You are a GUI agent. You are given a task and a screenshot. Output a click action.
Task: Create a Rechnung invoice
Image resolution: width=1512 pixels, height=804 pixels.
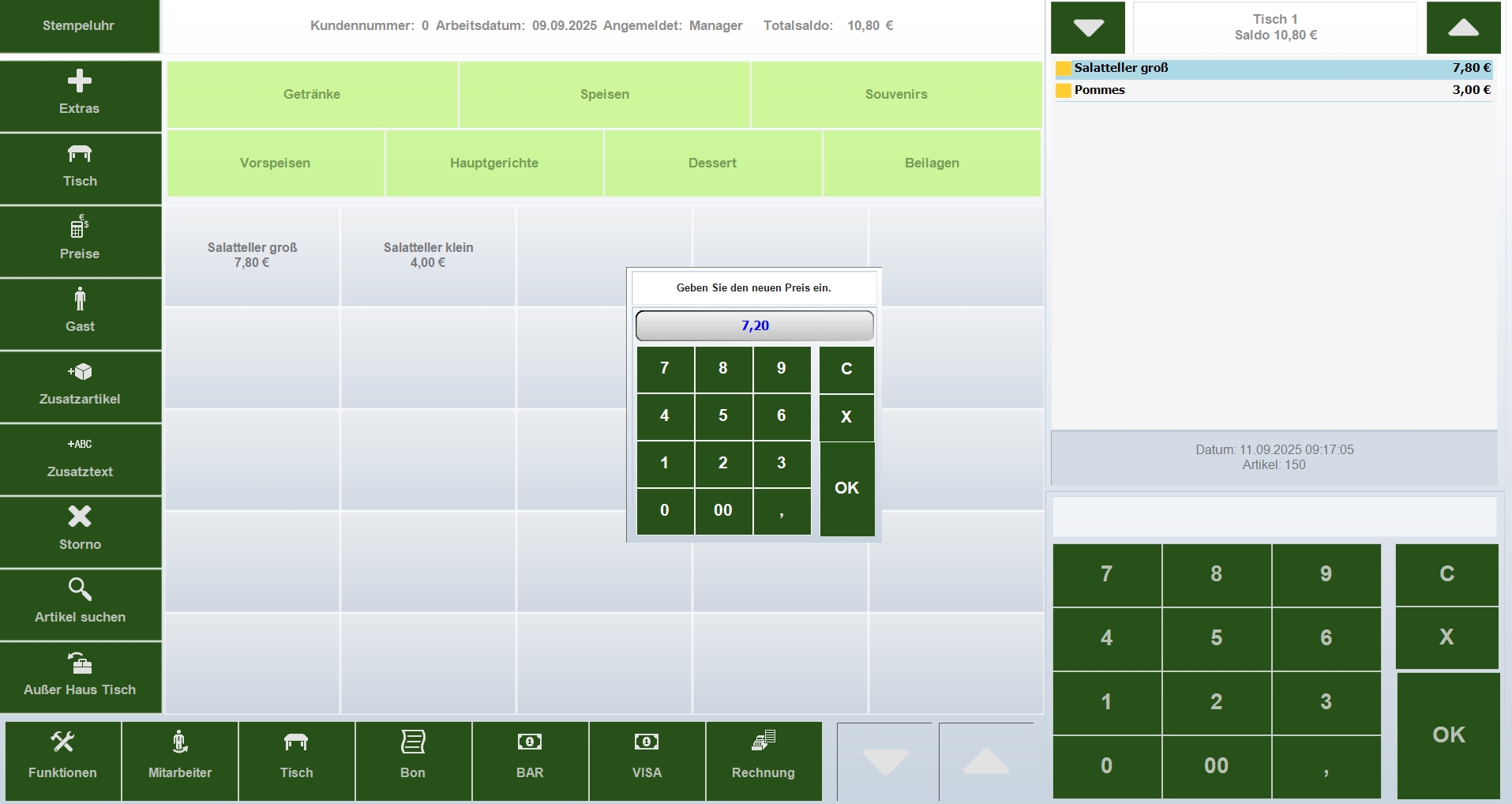tap(764, 761)
